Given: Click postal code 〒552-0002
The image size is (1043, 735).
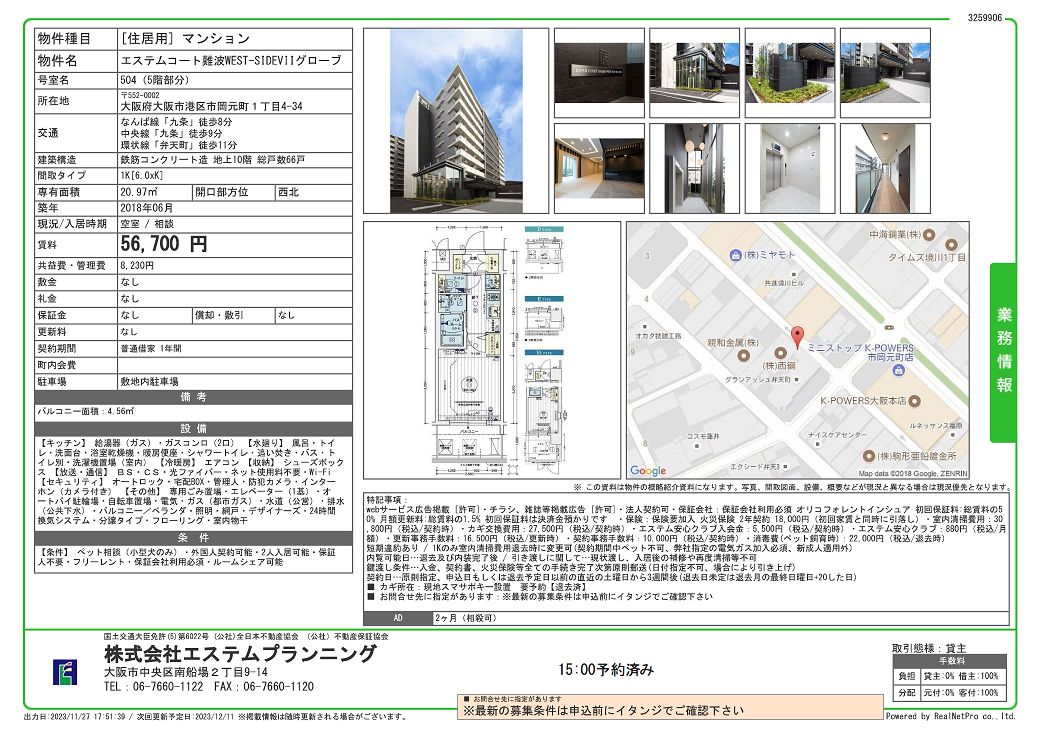Looking at the screenshot, I should pos(140,95).
